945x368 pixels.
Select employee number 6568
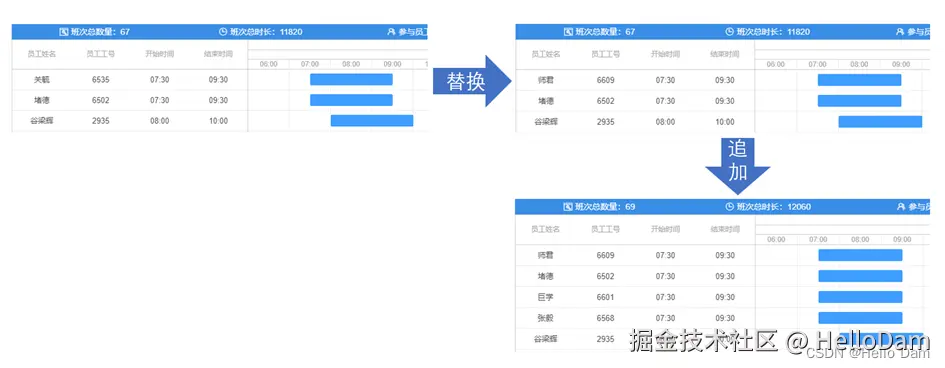(606, 318)
